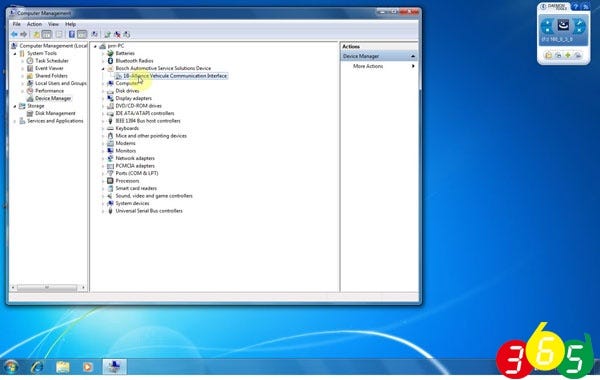Screen dimensions: 600x380
Task: Click the DAEMON Tools gadget help question mark
Action: (x=576, y=7)
